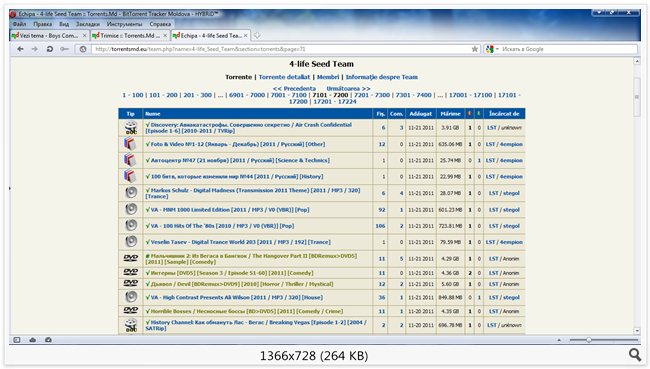Click the books icon for Автоцентр №47 row
Viewport: 650px width, 369px height.
coord(130,160)
